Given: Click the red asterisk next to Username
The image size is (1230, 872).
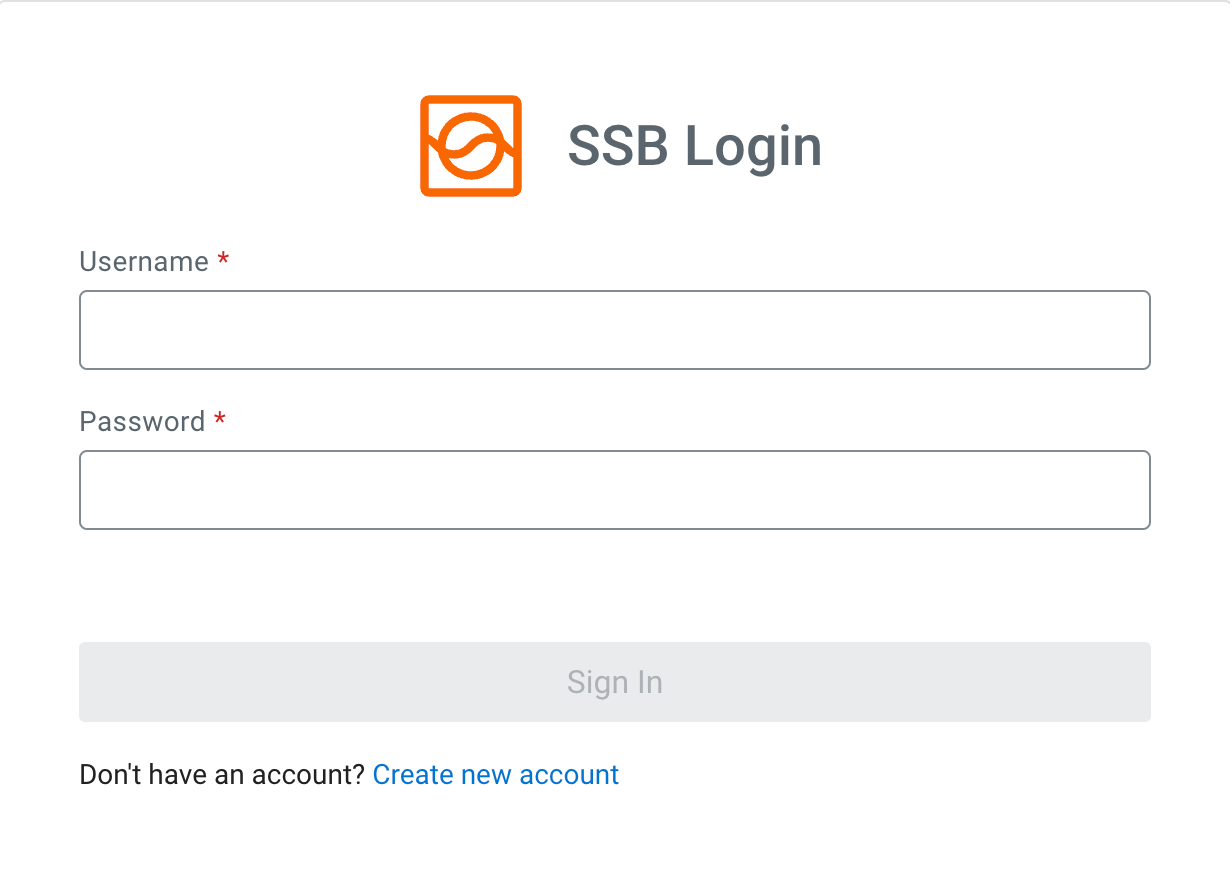Looking at the screenshot, I should coord(222,259).
